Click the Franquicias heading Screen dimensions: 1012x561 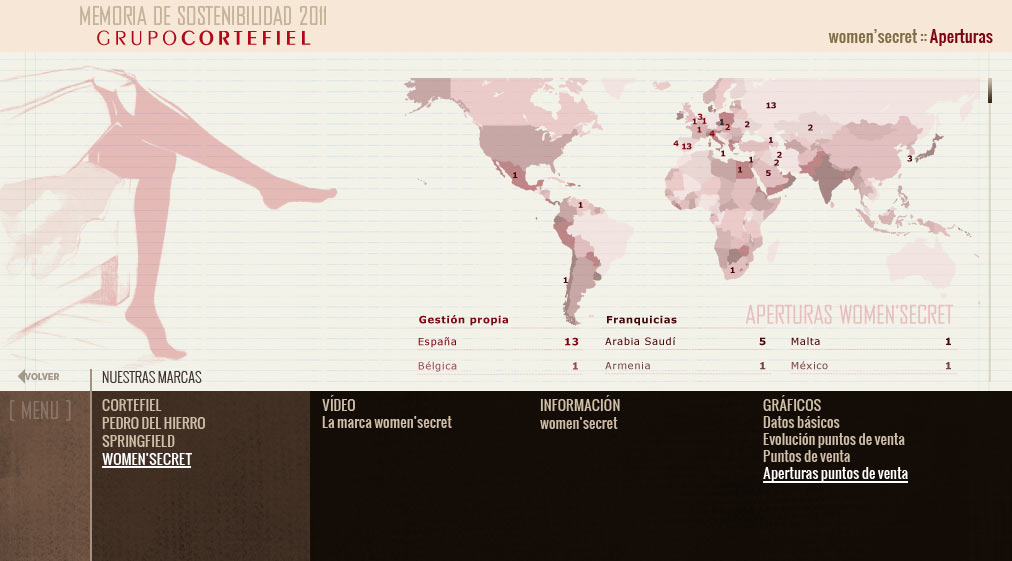point(641,320)
